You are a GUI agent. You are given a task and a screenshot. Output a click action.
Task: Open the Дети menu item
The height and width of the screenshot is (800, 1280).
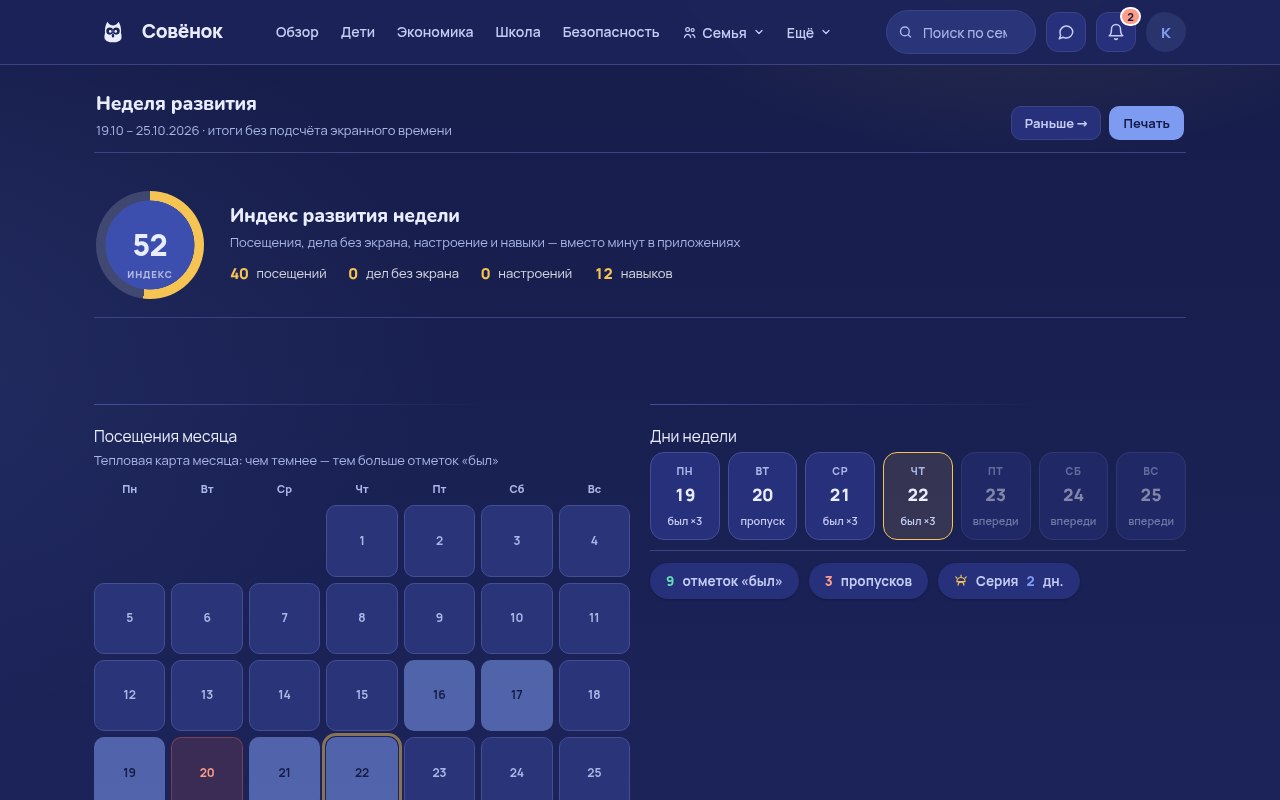[x=358, y=32]
